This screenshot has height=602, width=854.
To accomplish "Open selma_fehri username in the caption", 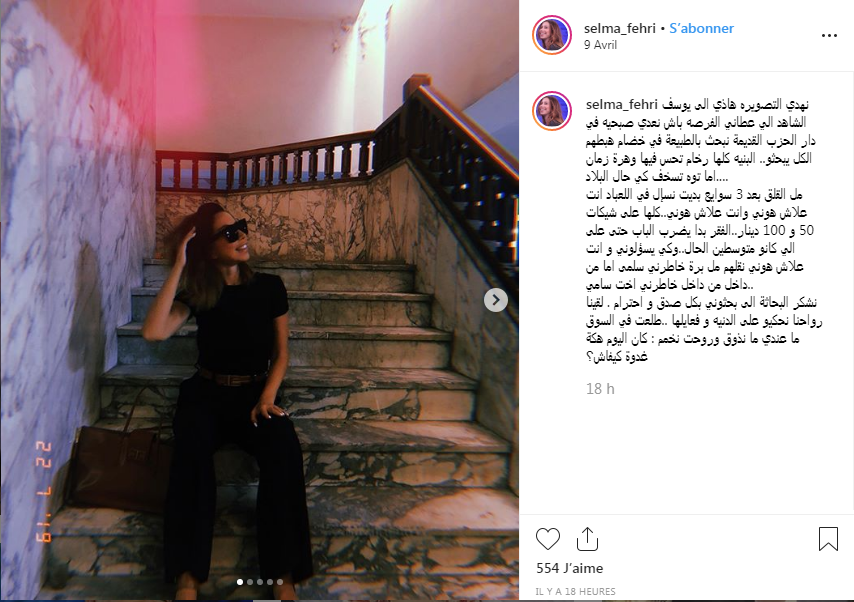I will coord(621,104).
